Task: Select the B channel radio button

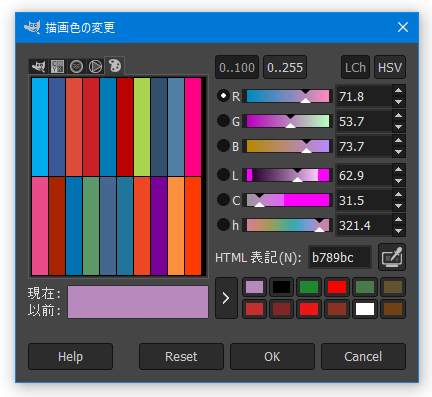Action: click(223, 146)
